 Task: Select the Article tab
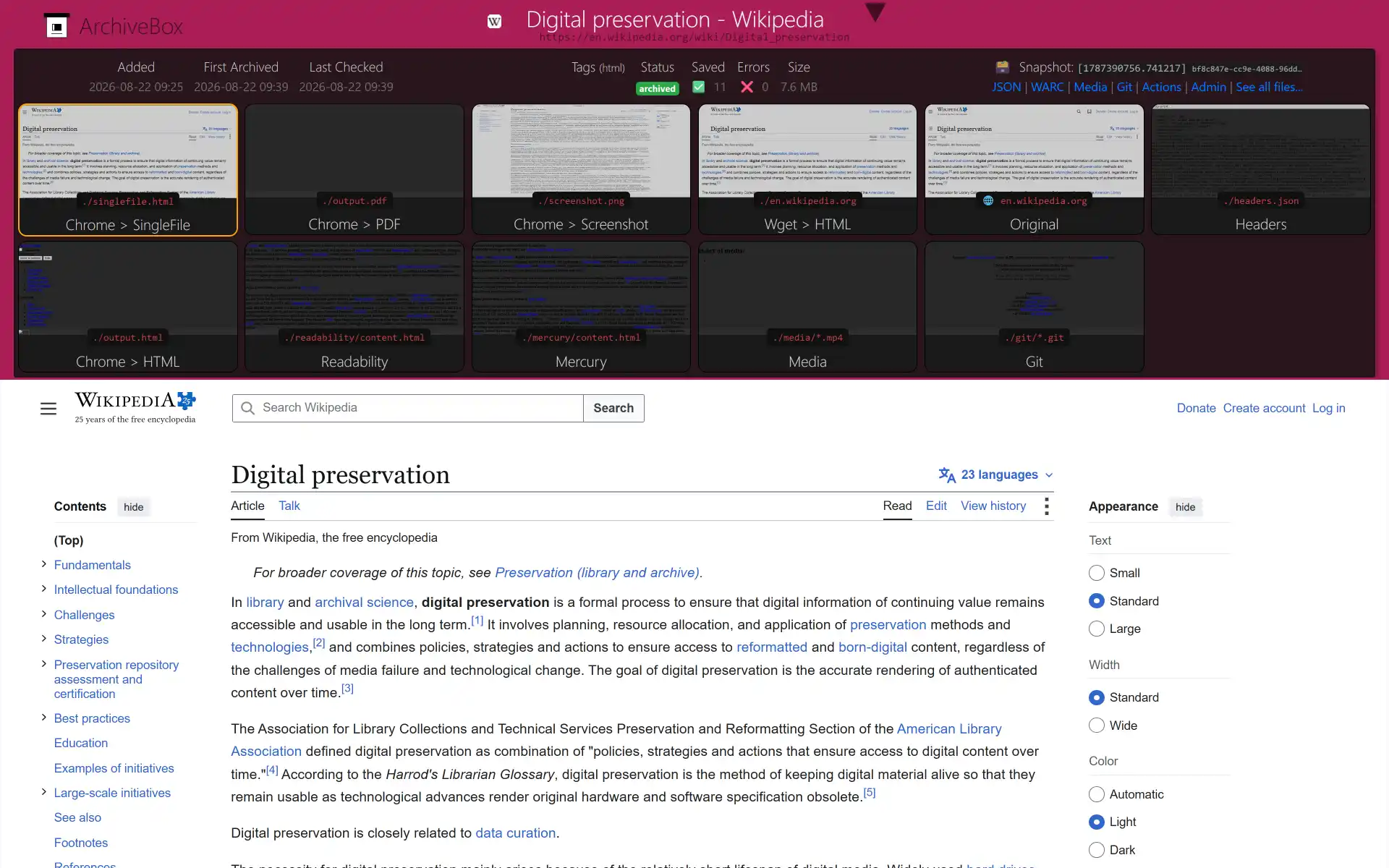pyautogui.click(x=247, y=506)
